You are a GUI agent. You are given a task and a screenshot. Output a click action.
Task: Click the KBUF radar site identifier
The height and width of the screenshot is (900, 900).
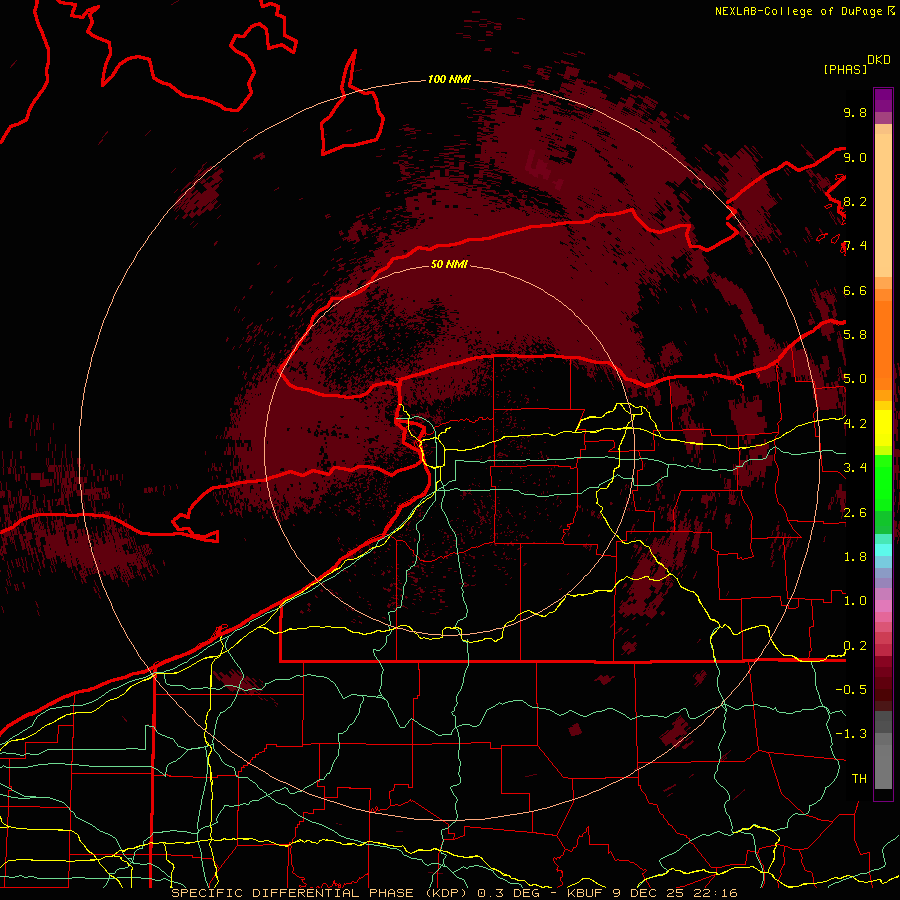584,893
